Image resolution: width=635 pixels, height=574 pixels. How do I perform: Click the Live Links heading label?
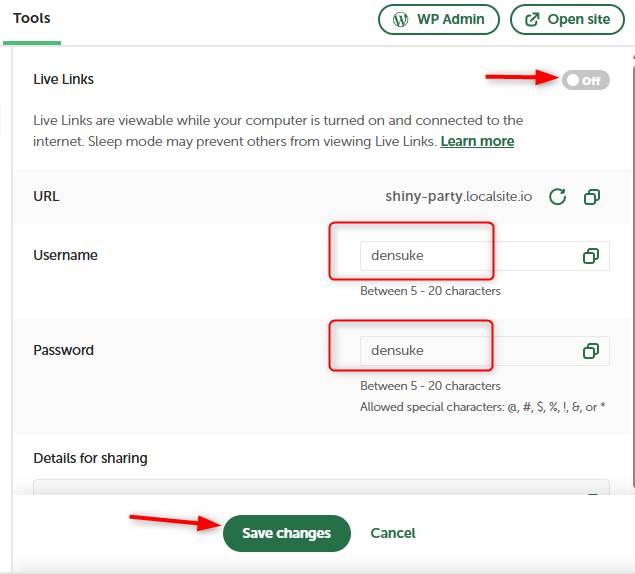click(x=64, y=79)
